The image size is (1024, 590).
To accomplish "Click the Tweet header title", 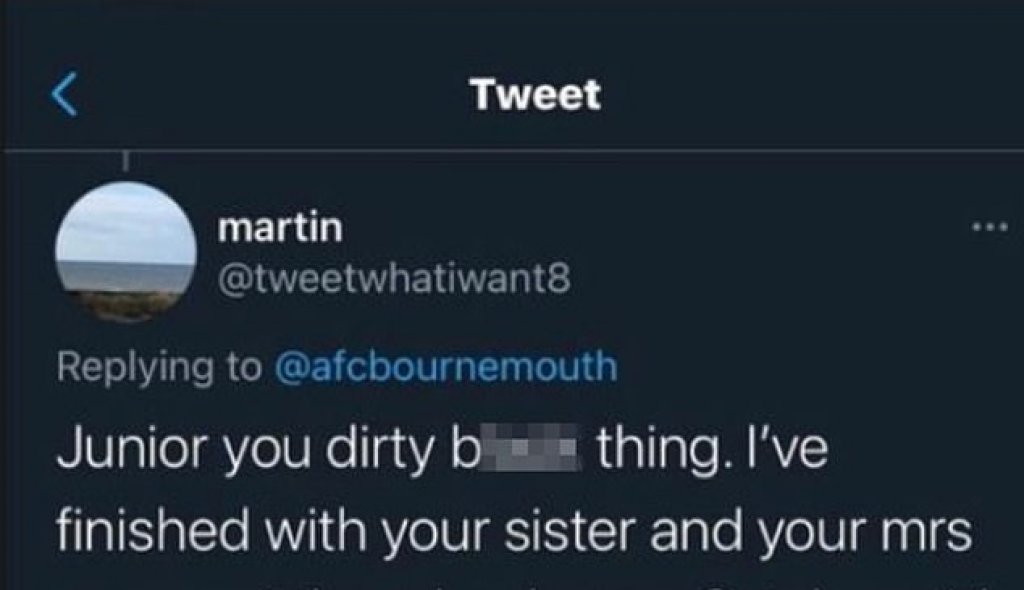I will point(535,95).
